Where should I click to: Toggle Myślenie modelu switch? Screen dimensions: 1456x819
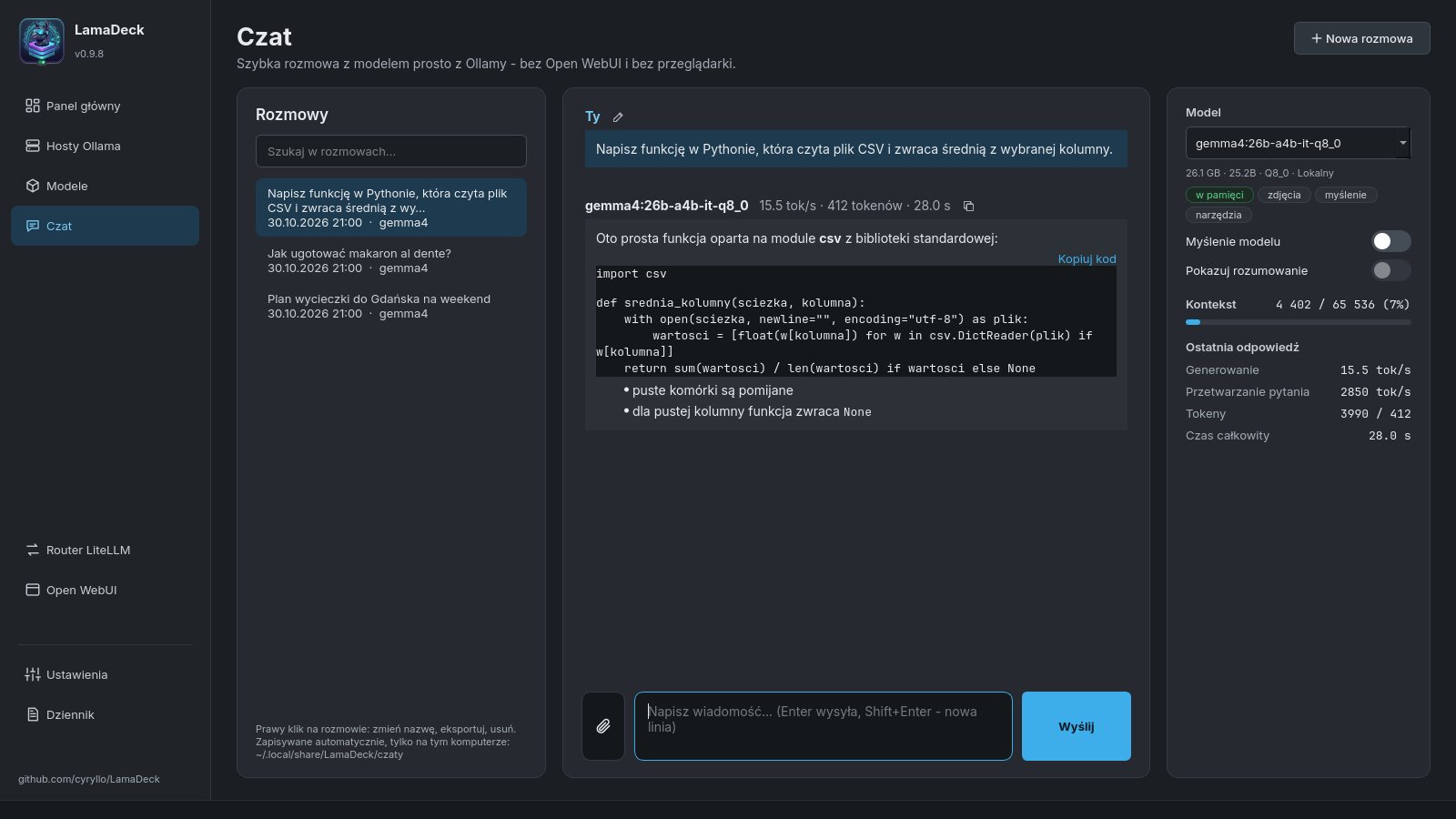click(x=1391, y=241)
